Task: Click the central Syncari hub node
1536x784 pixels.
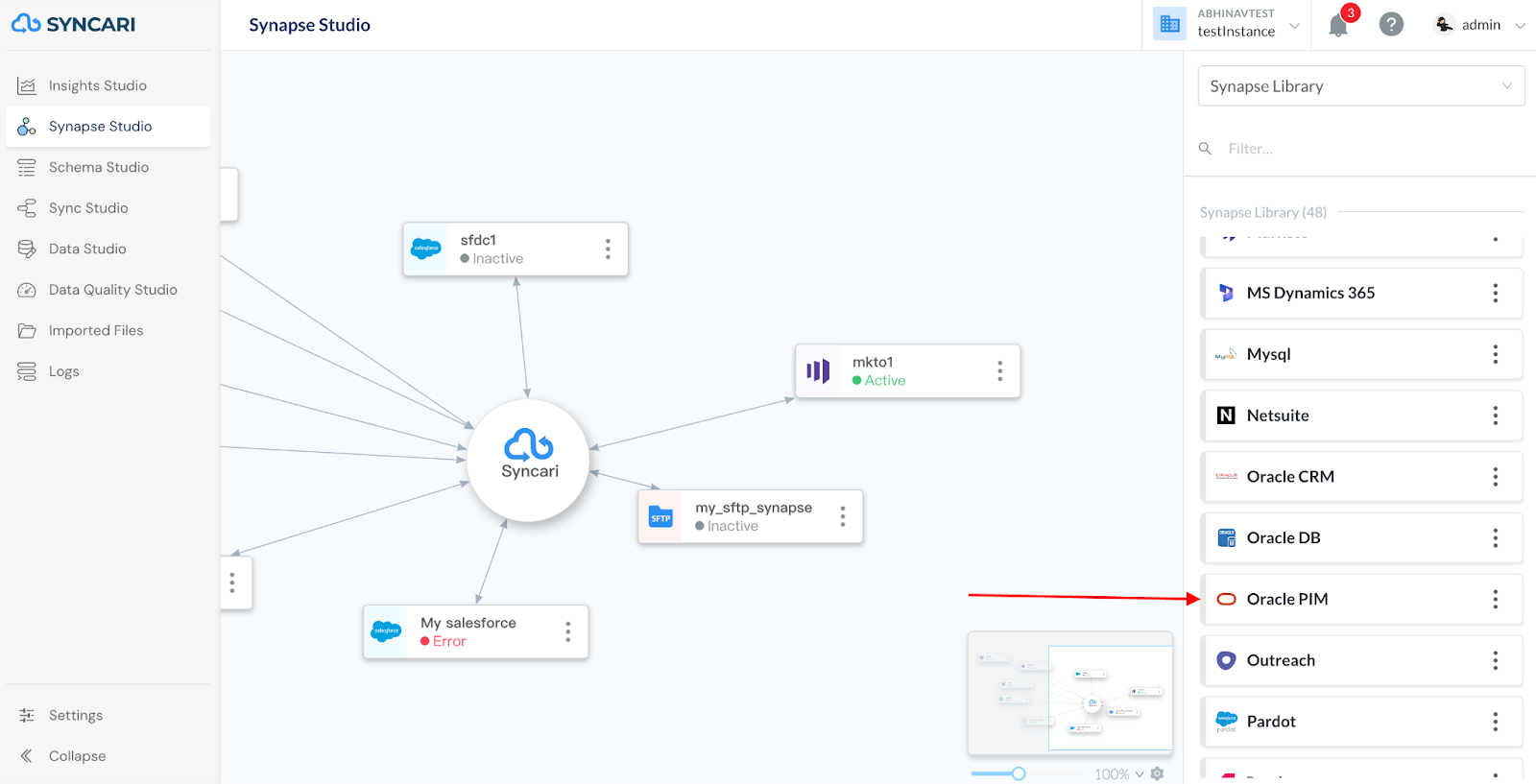Action: pyautogui.click(x=529, y=461)
